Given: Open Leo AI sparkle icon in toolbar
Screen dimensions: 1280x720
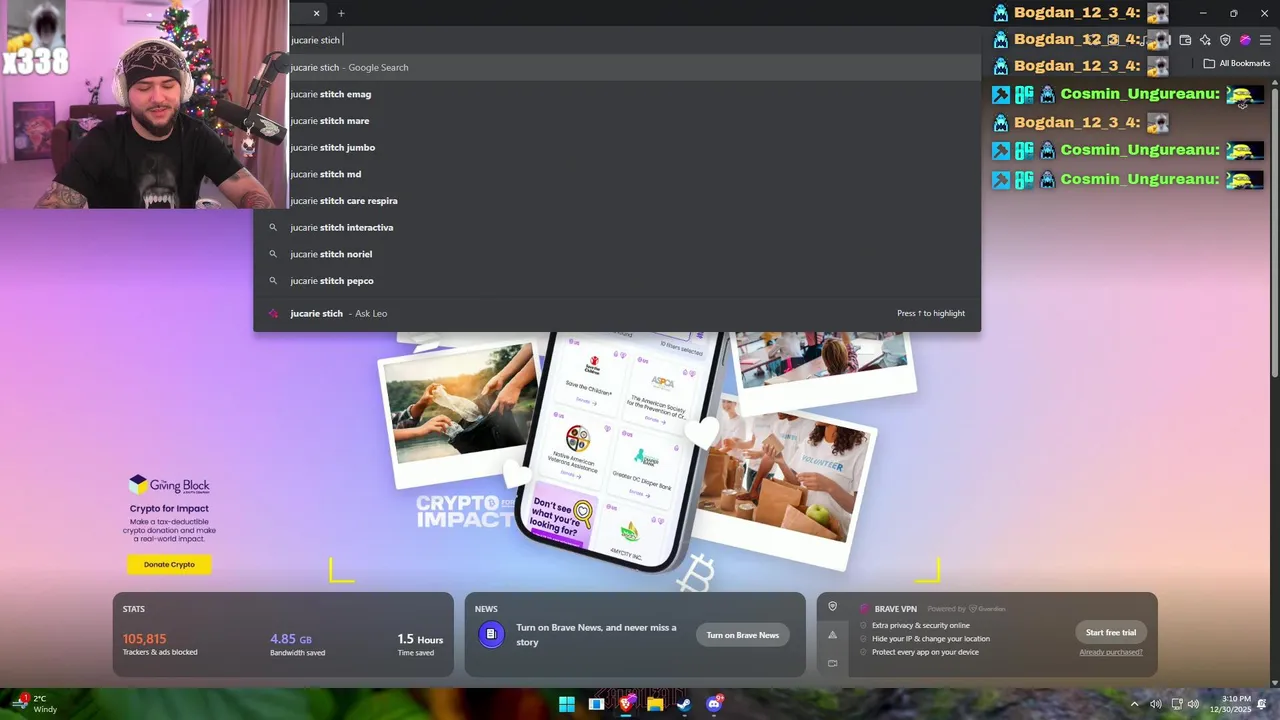Looking at the screenshot, I should pyautogui.click(x=1205, y=40).
